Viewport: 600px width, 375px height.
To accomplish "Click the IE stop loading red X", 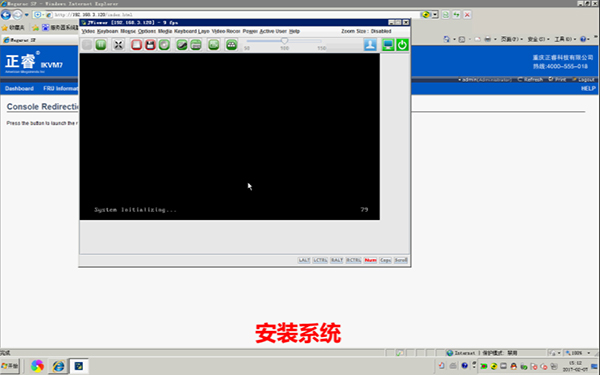I will click(x=467, y=15).
